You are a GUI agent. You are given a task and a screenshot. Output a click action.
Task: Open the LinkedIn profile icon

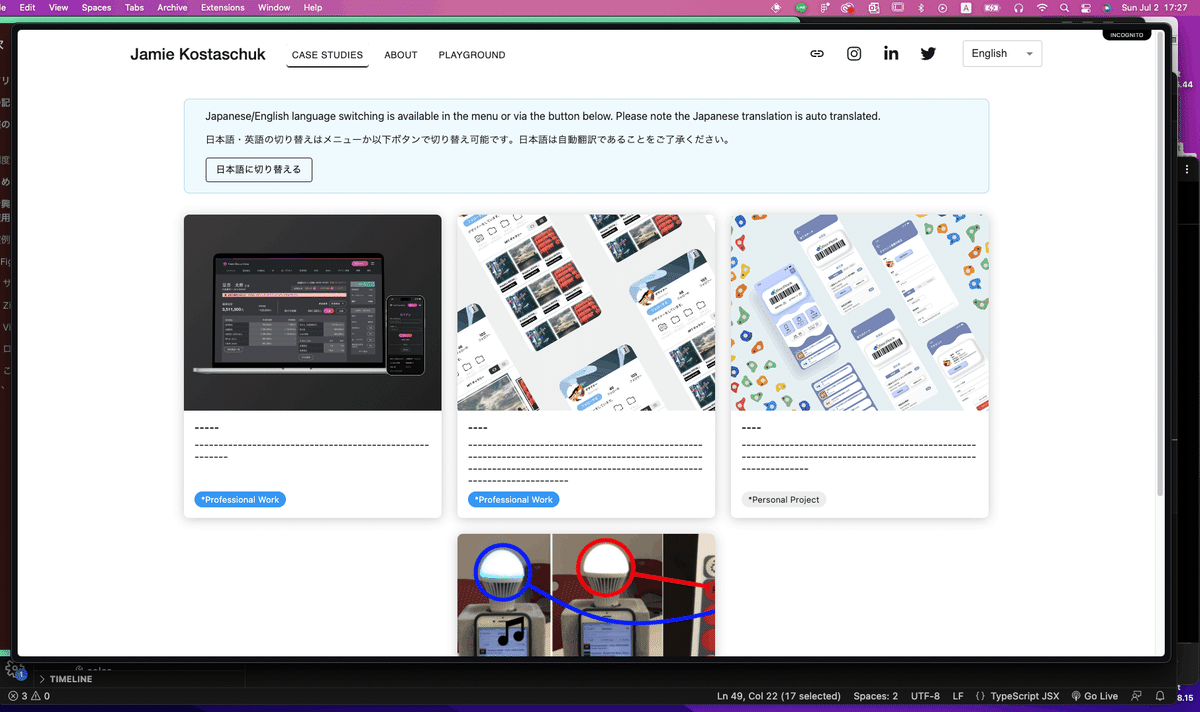(x=891, y=54)
